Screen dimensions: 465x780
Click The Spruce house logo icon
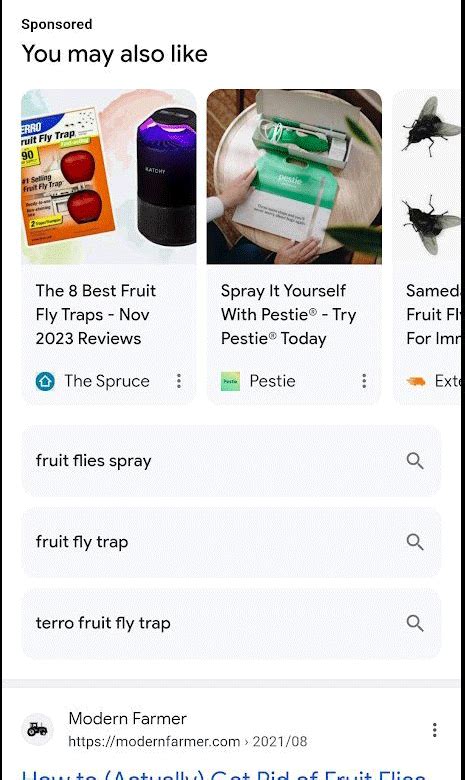click(x=45, y=382)
